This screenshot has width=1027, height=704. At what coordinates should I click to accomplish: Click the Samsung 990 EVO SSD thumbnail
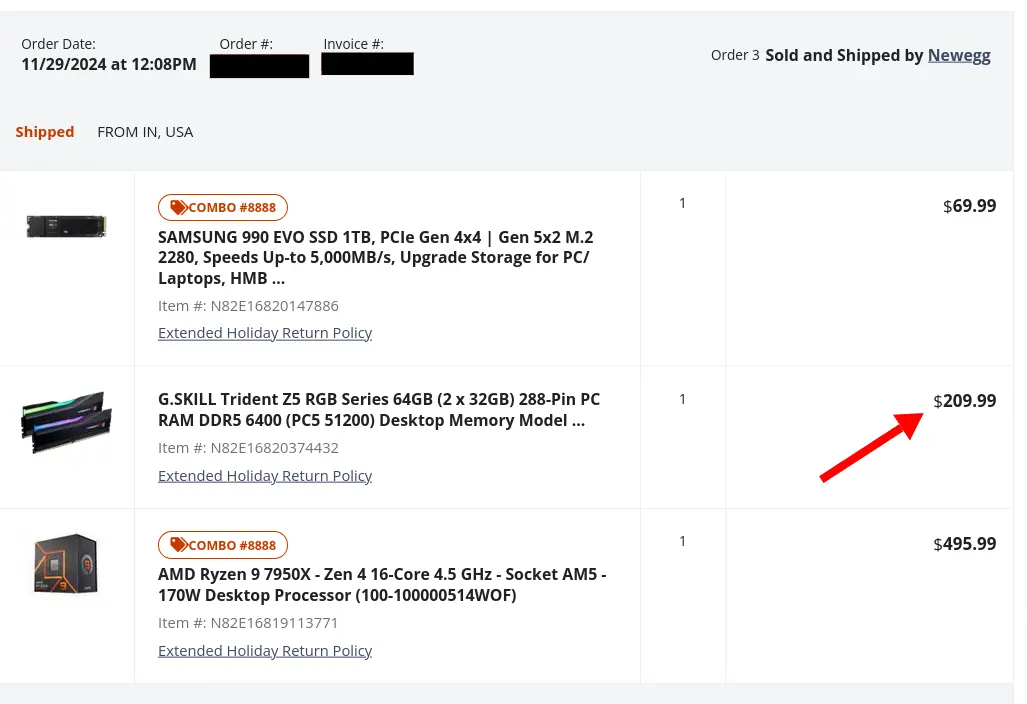tap(66, 227)
